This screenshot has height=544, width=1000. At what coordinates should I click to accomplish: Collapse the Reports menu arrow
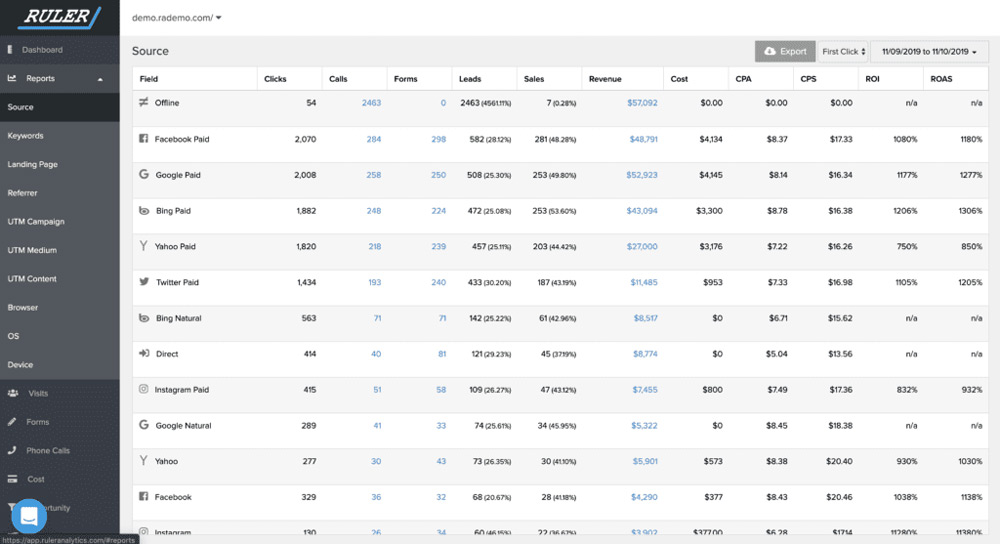click(x=100, y=79)
